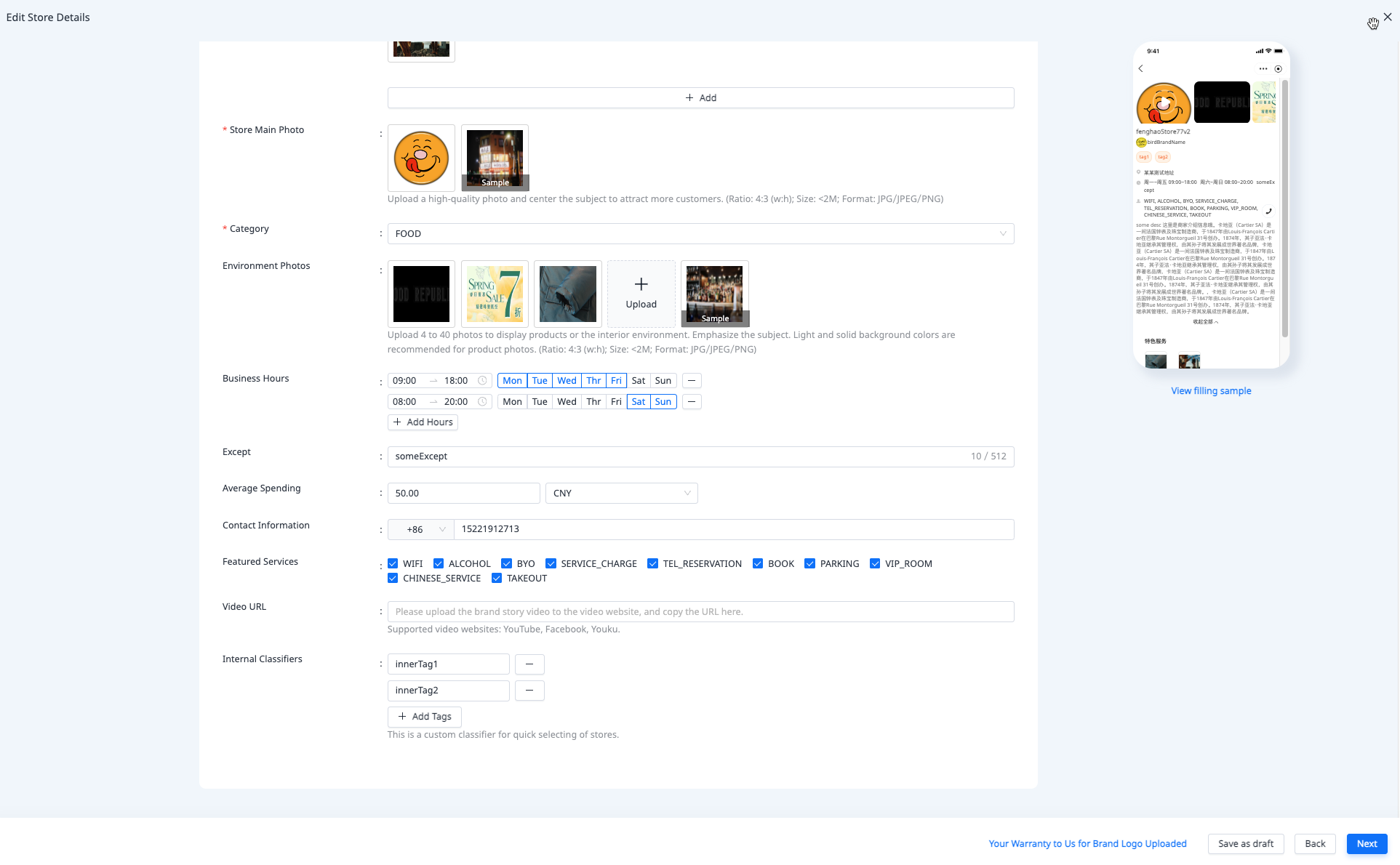Viewport: 1400px width, 865px height.
Task: Click the Upload plus icon in Environment Photos
Action: click(x=641, y=284)
